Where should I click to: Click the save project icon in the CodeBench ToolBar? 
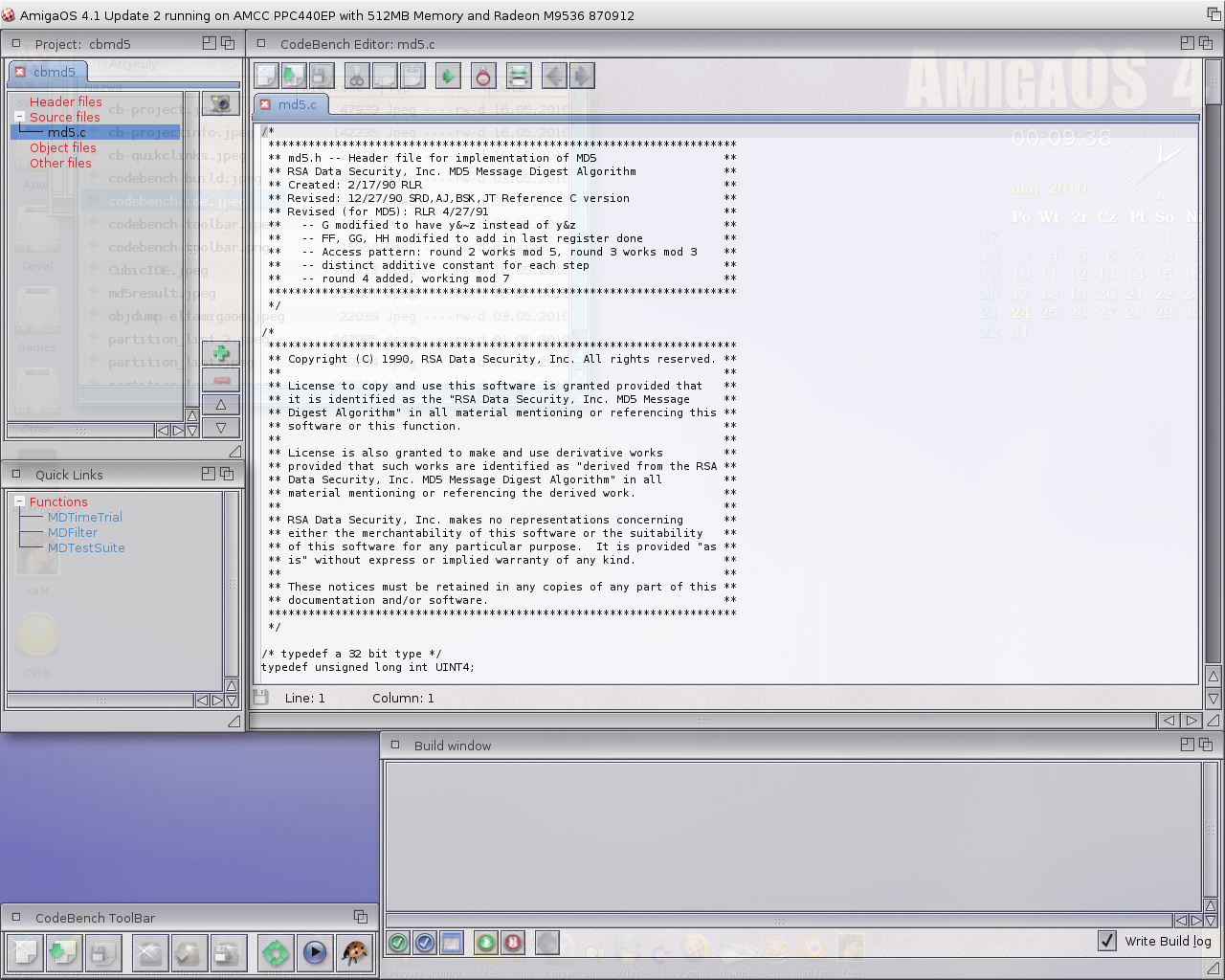point(227,952)
